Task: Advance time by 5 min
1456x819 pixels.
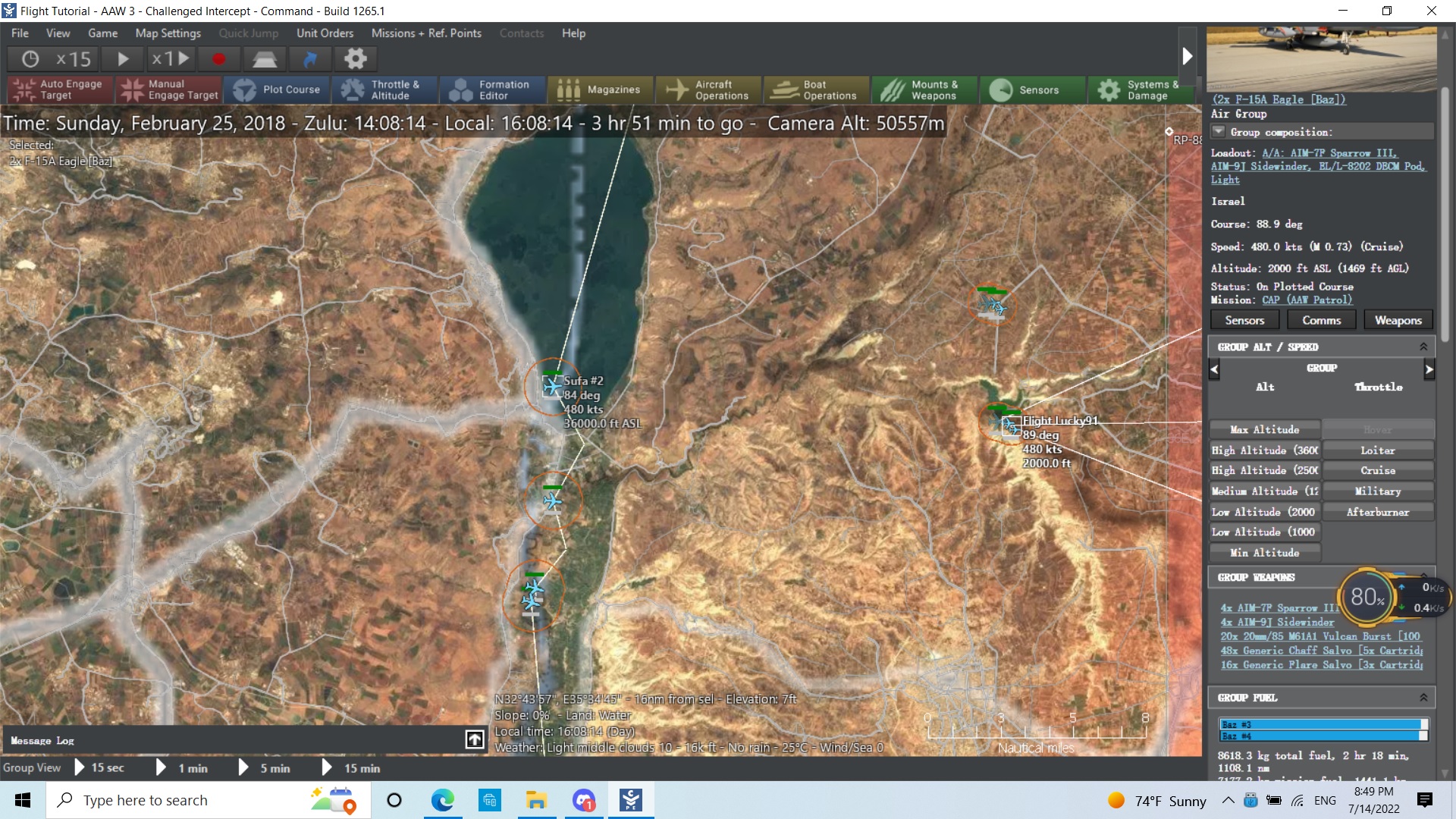Action: [265, 768]
